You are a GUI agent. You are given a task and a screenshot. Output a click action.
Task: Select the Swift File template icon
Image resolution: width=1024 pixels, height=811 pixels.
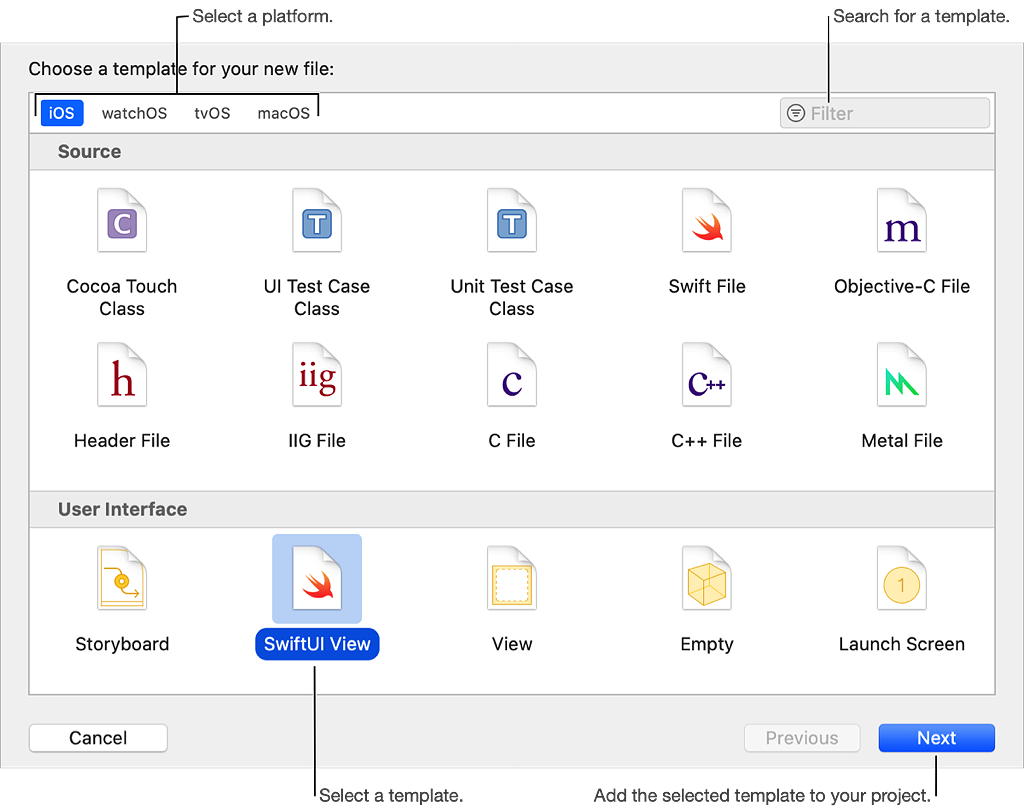[707, 220]
